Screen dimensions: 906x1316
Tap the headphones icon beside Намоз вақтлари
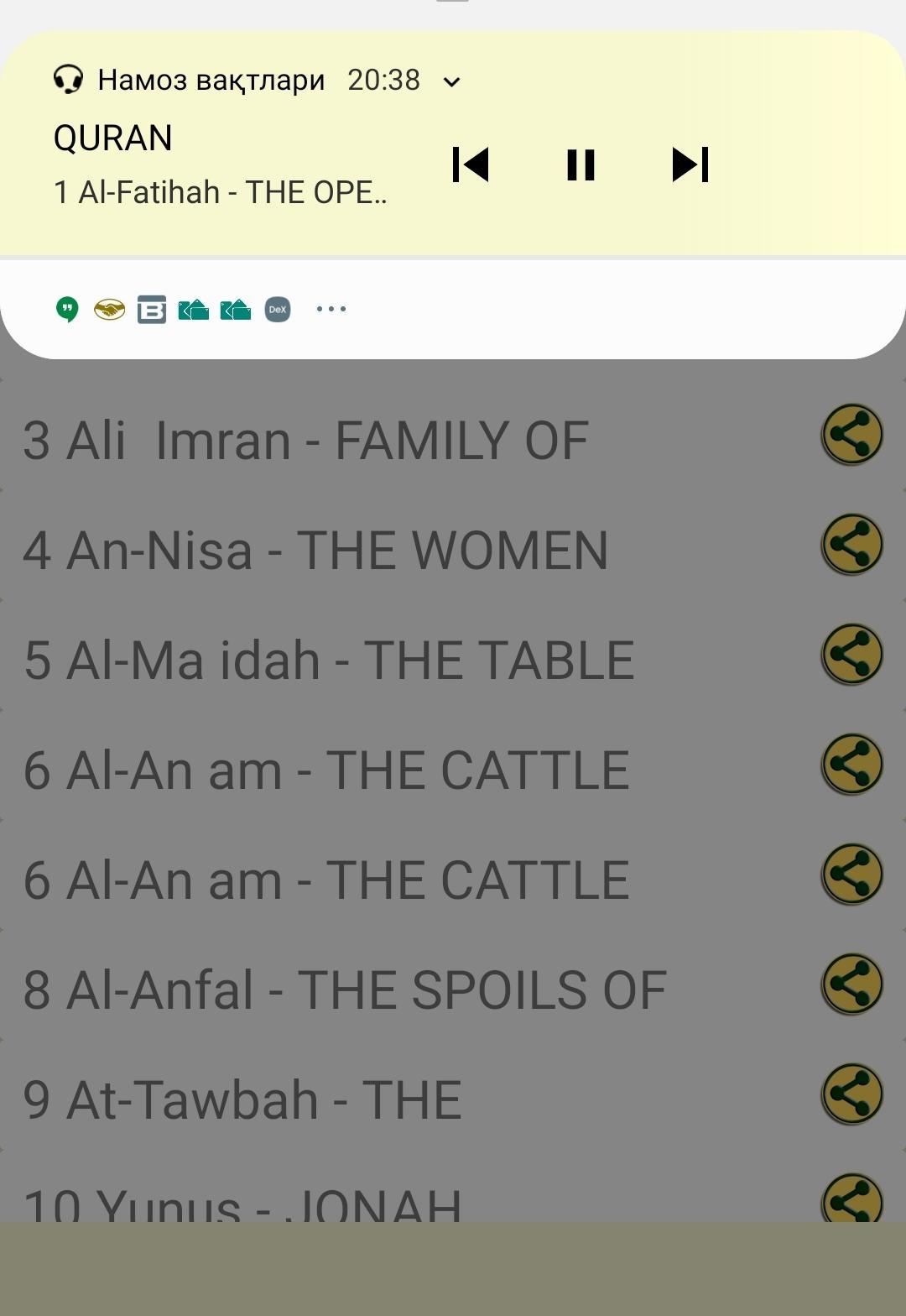(68, 80)
